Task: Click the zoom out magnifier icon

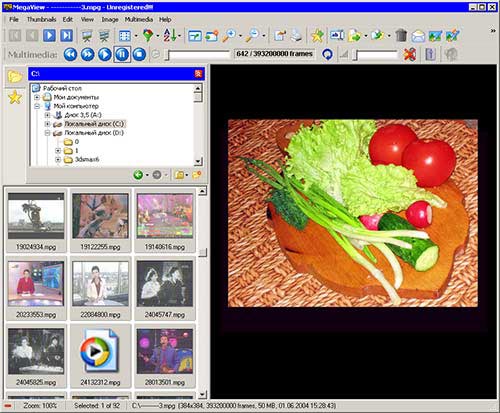Action: (252, 35)
